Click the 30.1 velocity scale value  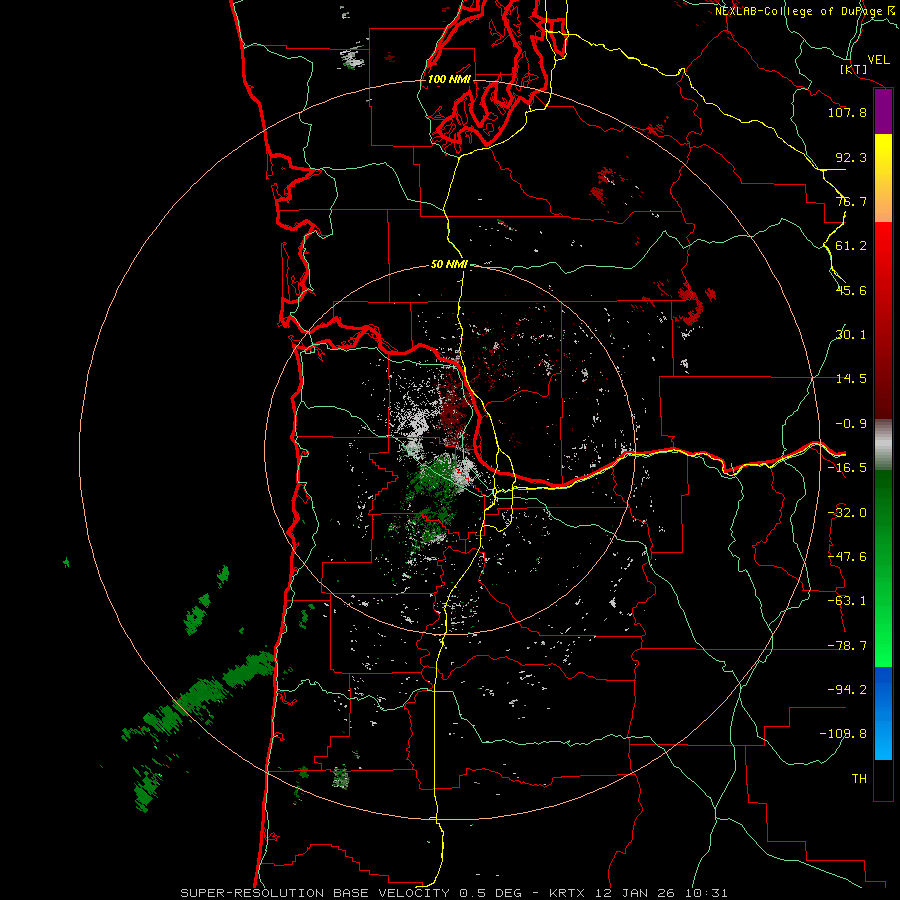[x=851, y=335]
